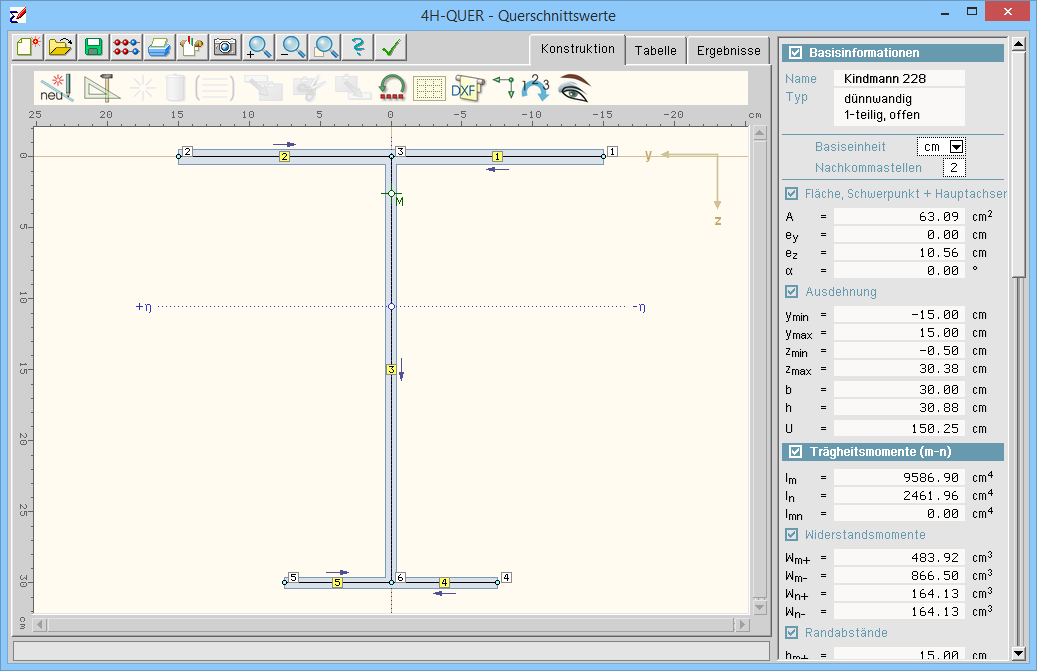
Task: Toggle the Basisinformationen checkbox
Action: pos(795,53)
